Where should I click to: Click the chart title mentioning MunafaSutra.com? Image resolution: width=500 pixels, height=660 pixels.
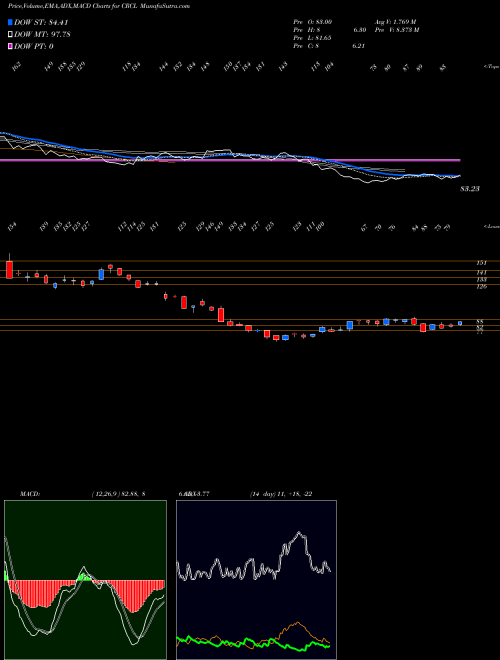(99, 6)
